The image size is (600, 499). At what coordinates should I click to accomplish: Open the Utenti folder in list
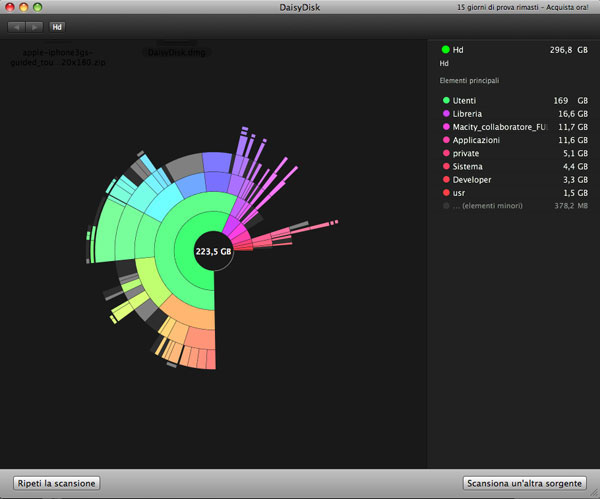point(466,101)
